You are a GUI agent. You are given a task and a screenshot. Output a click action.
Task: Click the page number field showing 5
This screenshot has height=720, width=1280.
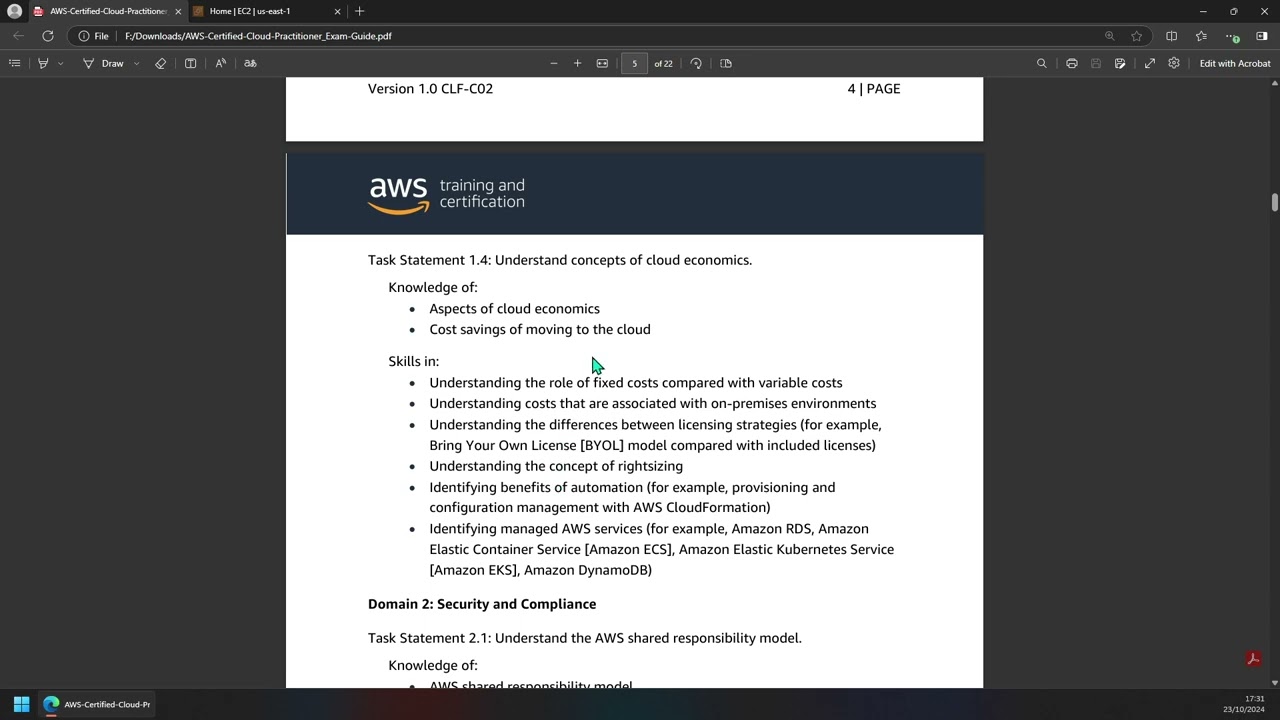point(634,63)
